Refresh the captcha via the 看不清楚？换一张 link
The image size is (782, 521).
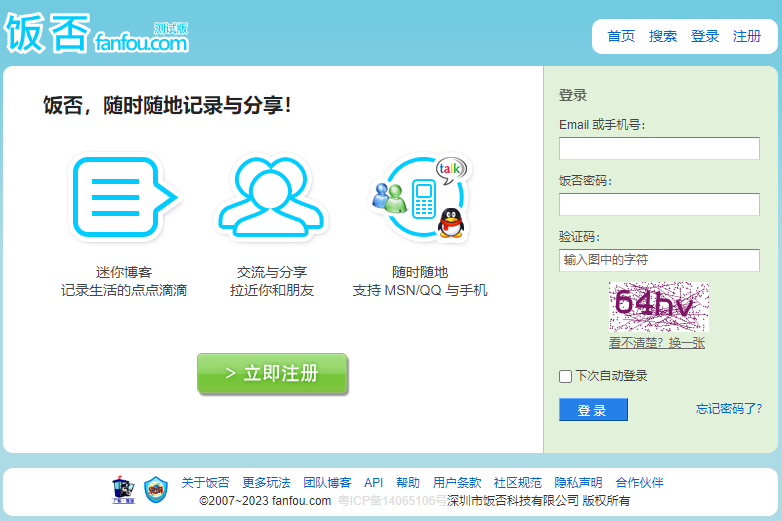pos(657,343)
